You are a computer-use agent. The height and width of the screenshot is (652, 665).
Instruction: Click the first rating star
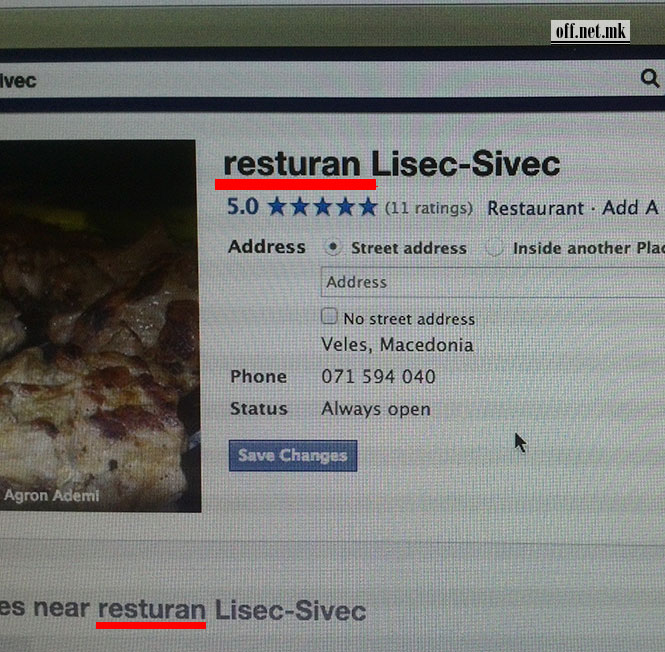pos(277,207)
